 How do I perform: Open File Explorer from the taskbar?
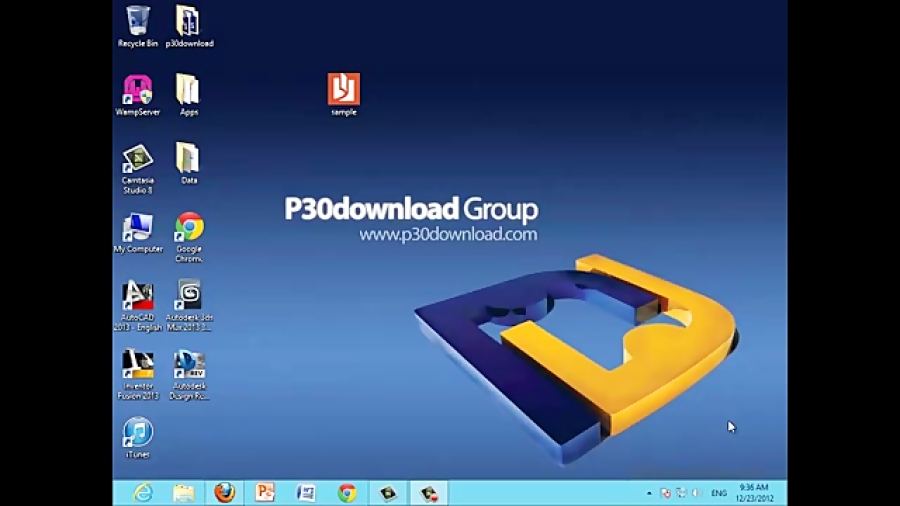[184, 493]
